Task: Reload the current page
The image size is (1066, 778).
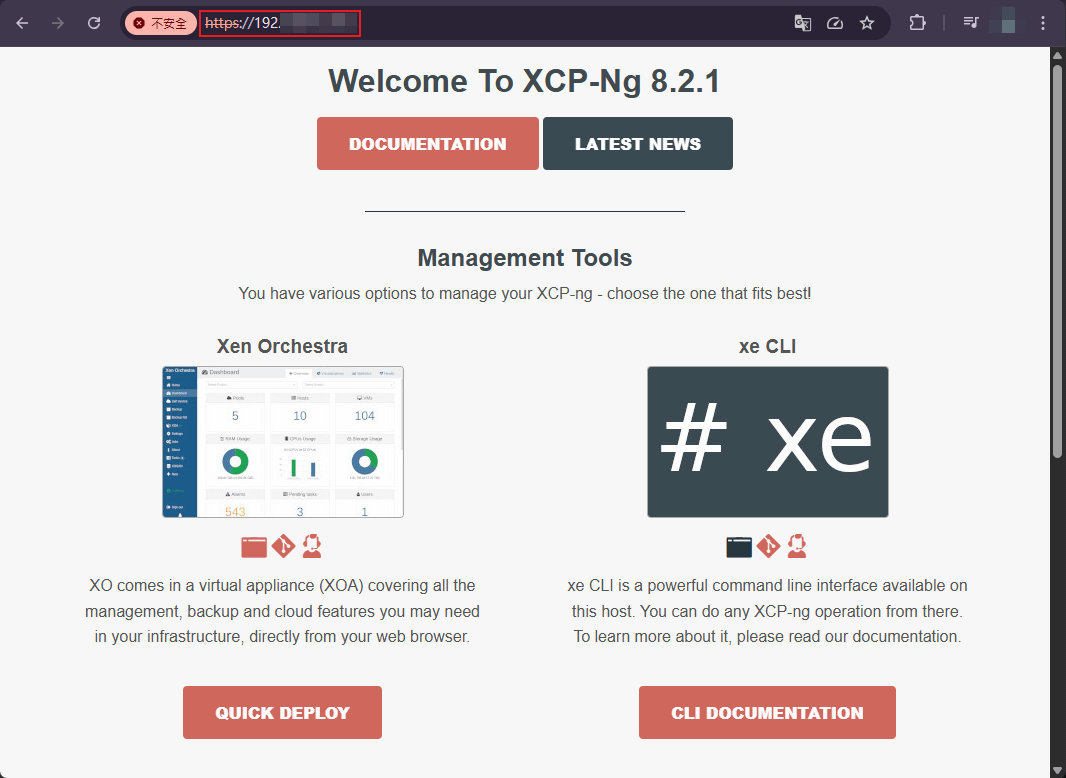Action: tap(94, 23)
